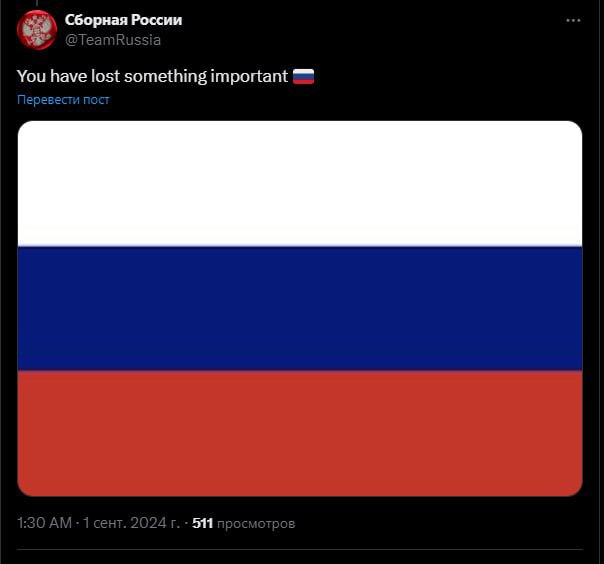Click the blue stripe of the flag image
The width and height of the screenshot is (604, 564).
(x=300, y=308)
